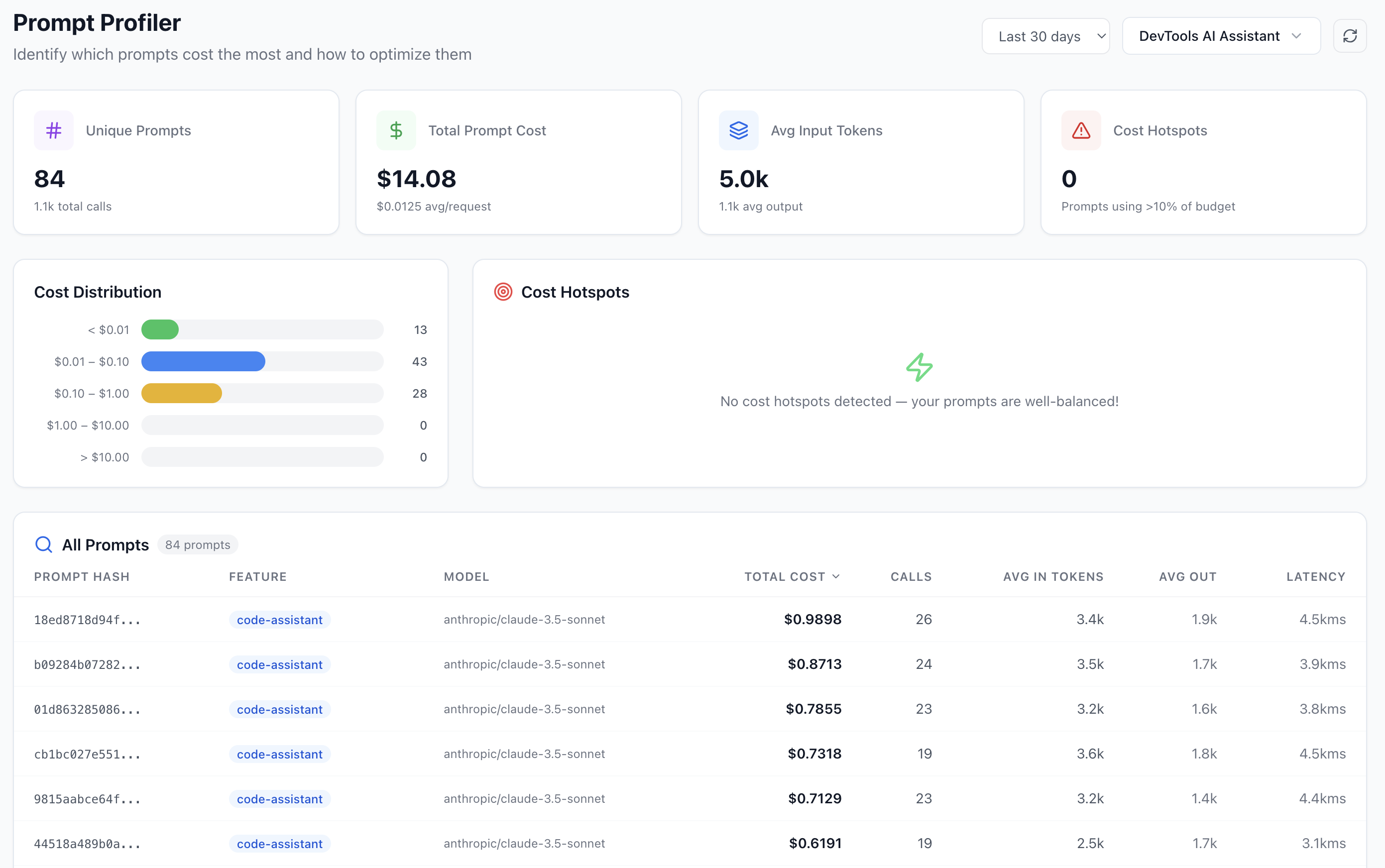Click the 84 prompts count badge
The height and width of the screenshot is (868, 1385).
click(198, 544)
